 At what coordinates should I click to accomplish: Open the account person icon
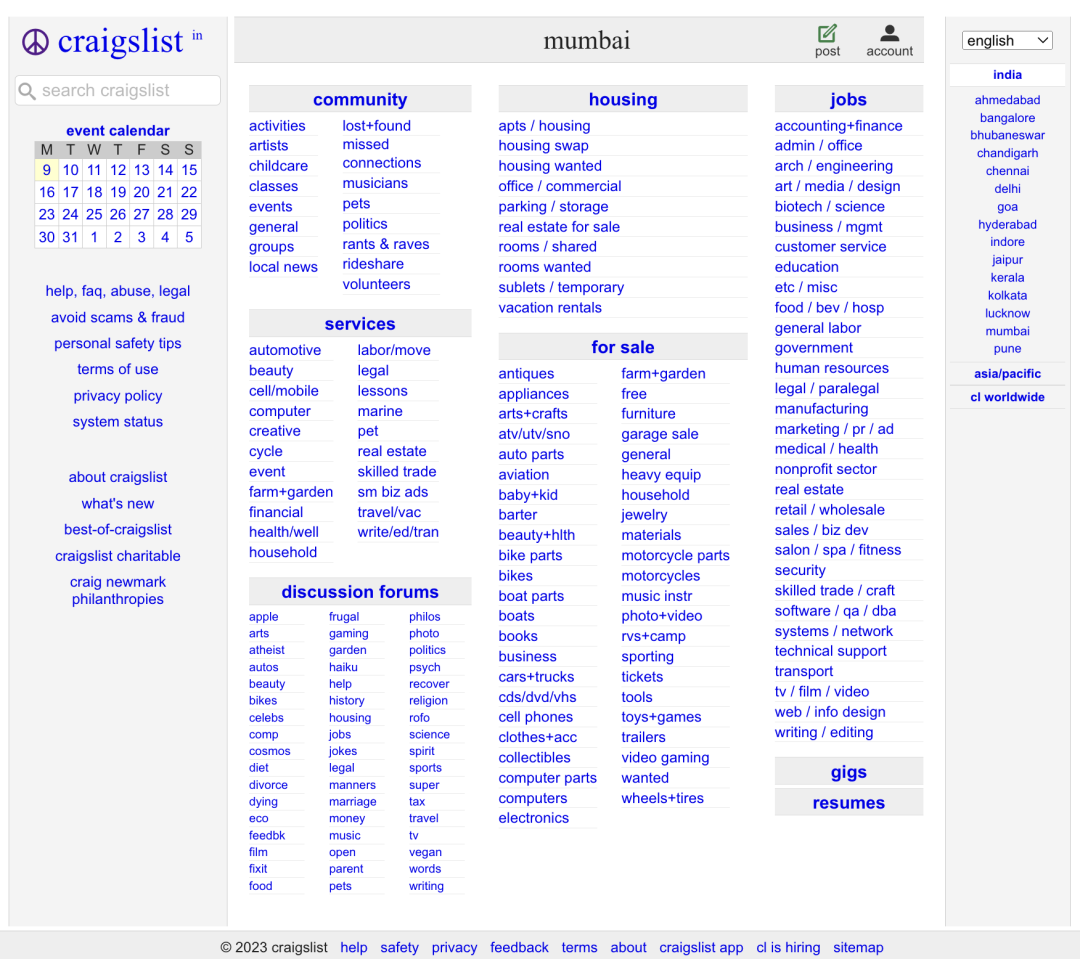point(889,33)
